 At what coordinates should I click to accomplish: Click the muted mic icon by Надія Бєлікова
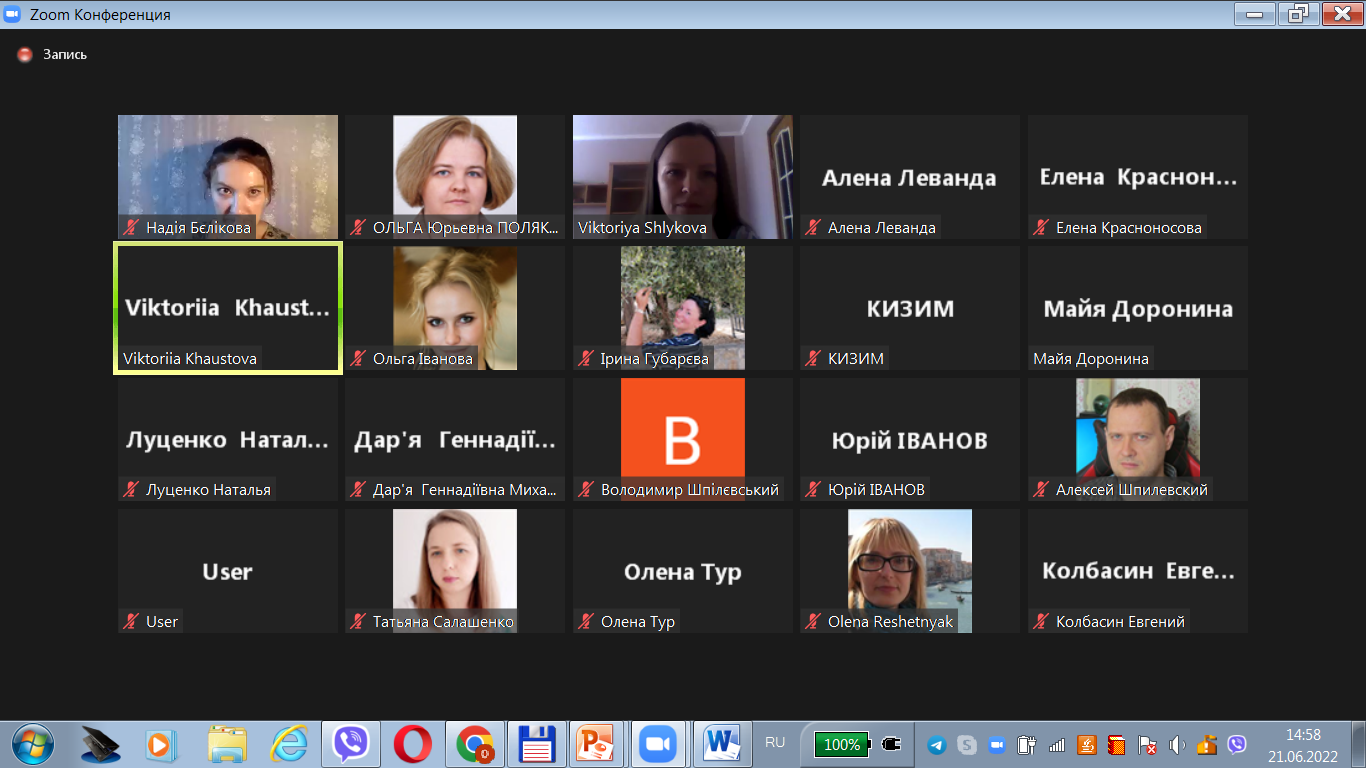coord(131,227)
